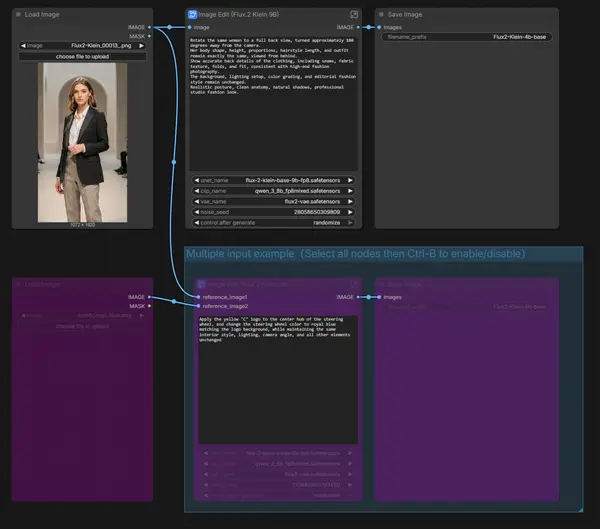Viewport: 600px width, 529px height.
Task: Click the 'image' input port on top Image Edit node
Action: click(x=190, y=27)
